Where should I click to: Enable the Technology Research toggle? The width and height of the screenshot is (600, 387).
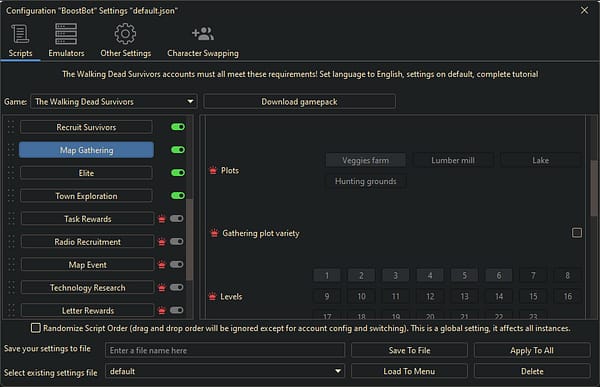[x=176, y=287]
